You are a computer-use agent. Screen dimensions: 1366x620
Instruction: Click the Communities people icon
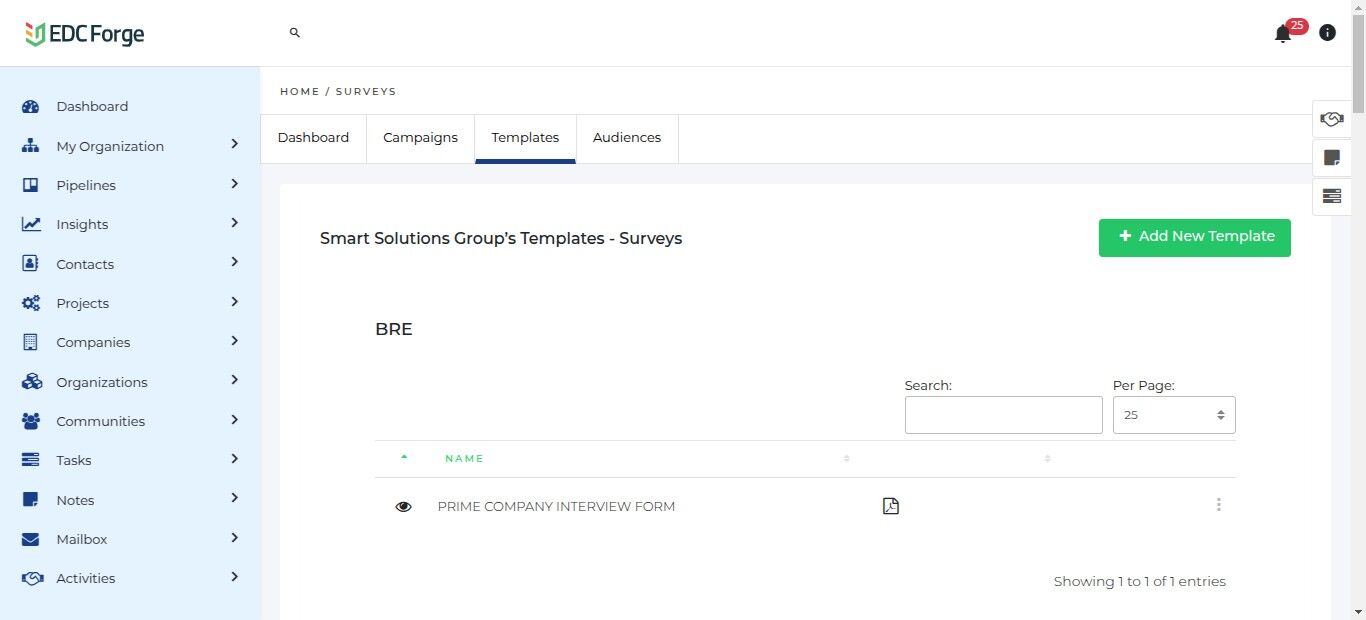31,421
